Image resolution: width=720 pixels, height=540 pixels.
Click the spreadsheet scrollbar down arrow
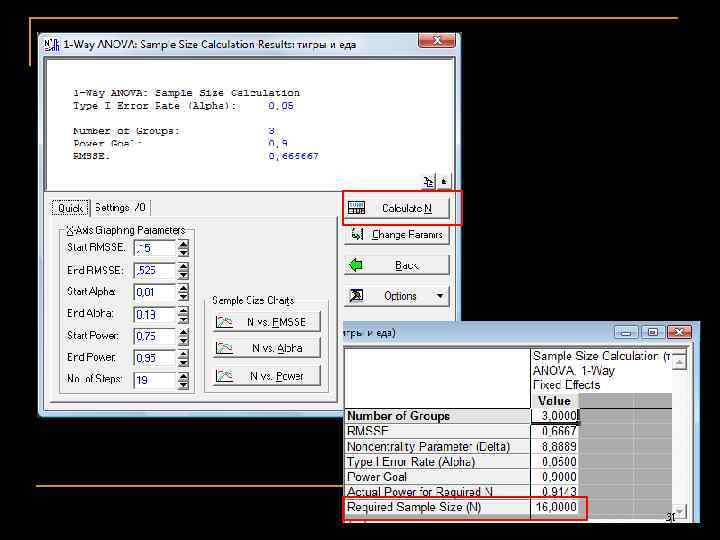[679, 511]
